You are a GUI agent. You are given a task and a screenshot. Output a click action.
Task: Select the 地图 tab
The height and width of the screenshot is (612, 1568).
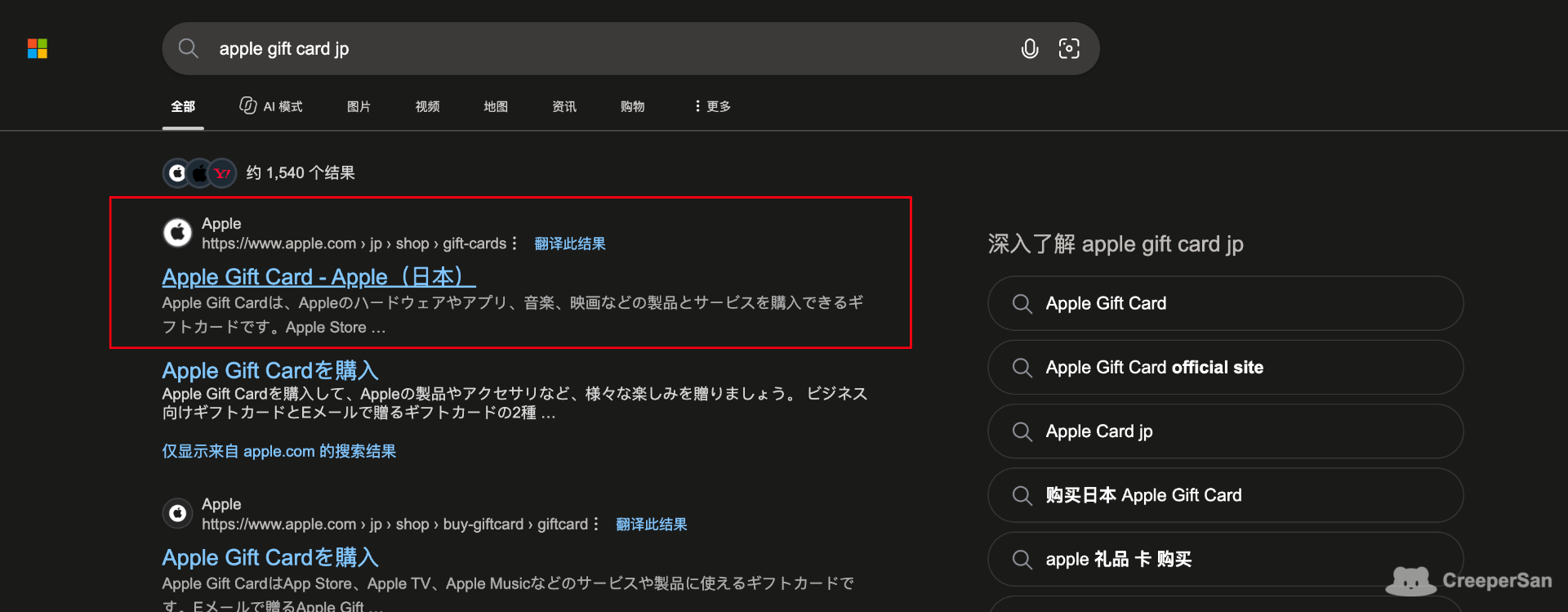(x=496, y=106)
